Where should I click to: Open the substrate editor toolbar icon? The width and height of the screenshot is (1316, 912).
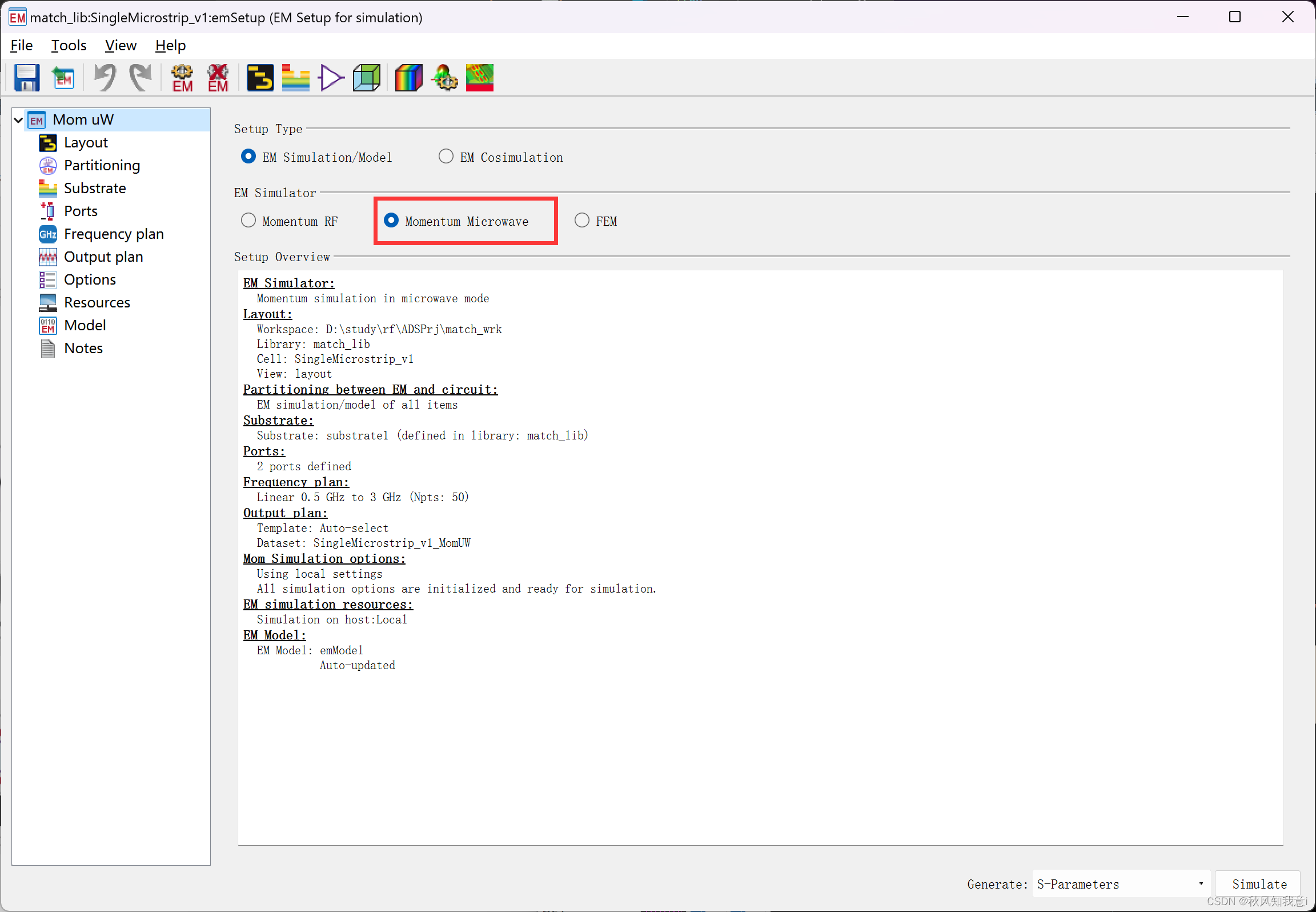tap(295, 78)
